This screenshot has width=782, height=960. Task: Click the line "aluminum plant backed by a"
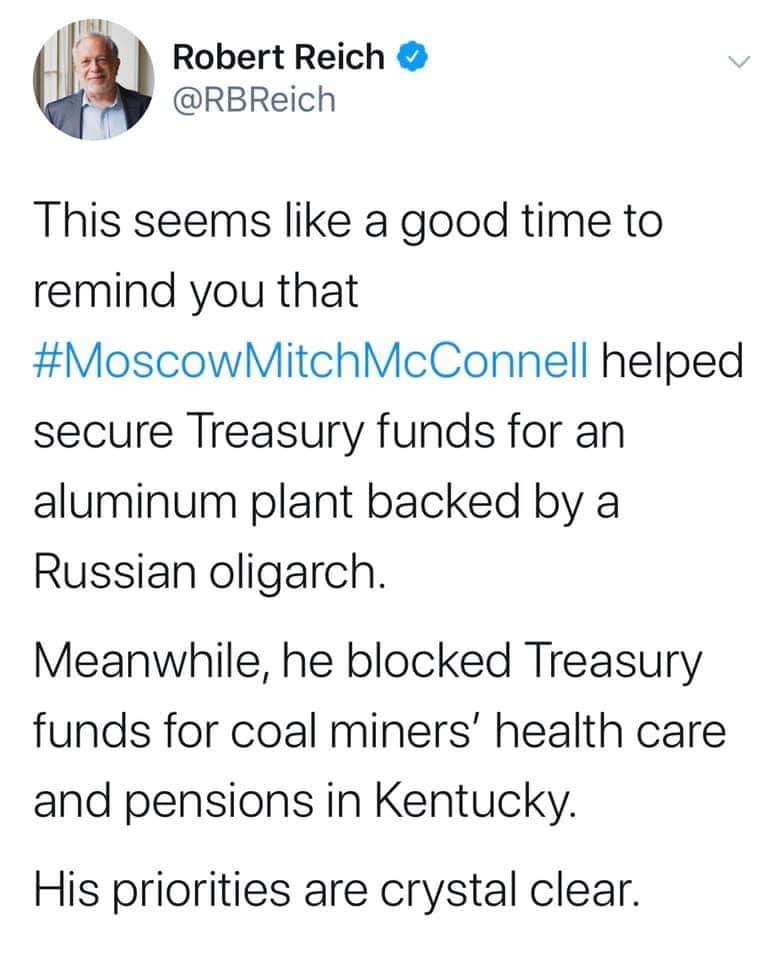point(326,503)
